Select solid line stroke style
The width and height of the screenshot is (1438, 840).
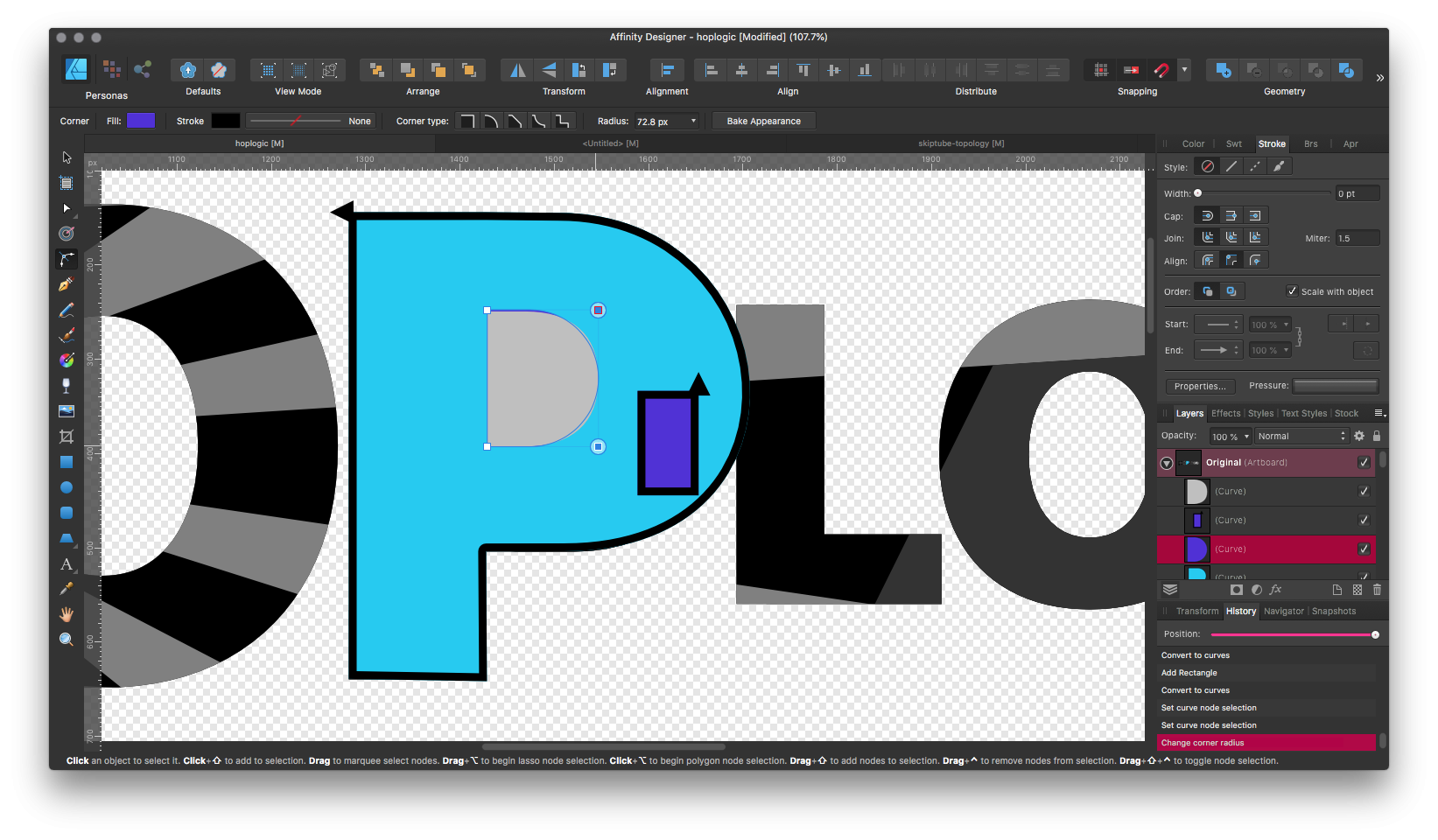pos(1231,166)
